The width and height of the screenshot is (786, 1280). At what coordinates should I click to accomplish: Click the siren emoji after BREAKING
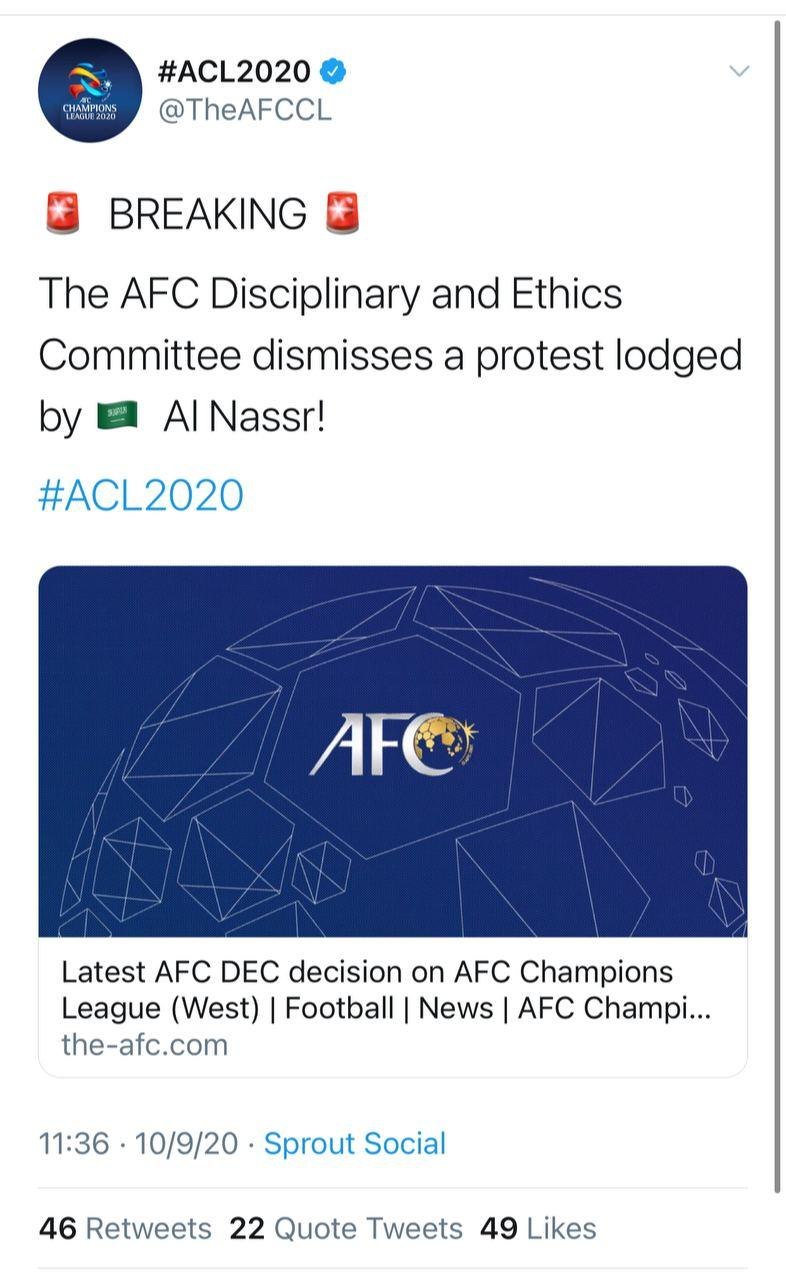(342, 214)
